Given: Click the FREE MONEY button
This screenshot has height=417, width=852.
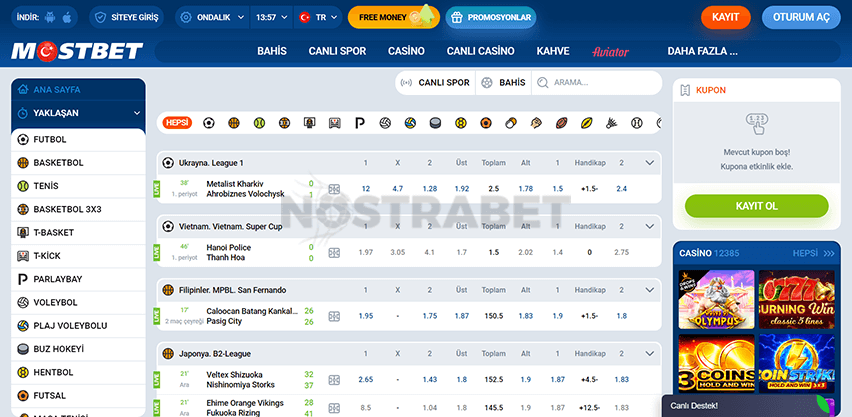Looking at the screenshot, I should click(394, 17).
